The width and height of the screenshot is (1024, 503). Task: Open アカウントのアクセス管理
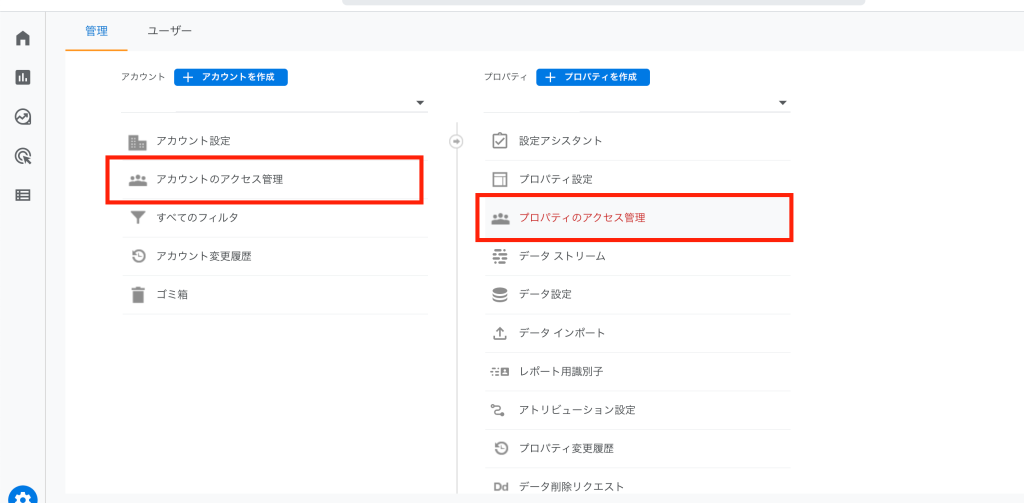(265, 180)
